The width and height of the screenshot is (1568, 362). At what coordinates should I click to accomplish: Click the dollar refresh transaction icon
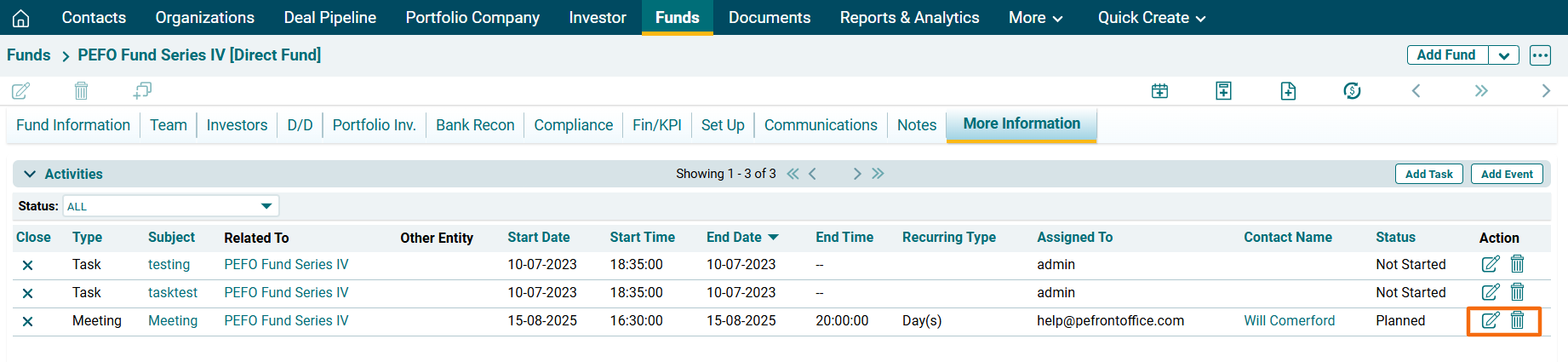click(1352, 90)
